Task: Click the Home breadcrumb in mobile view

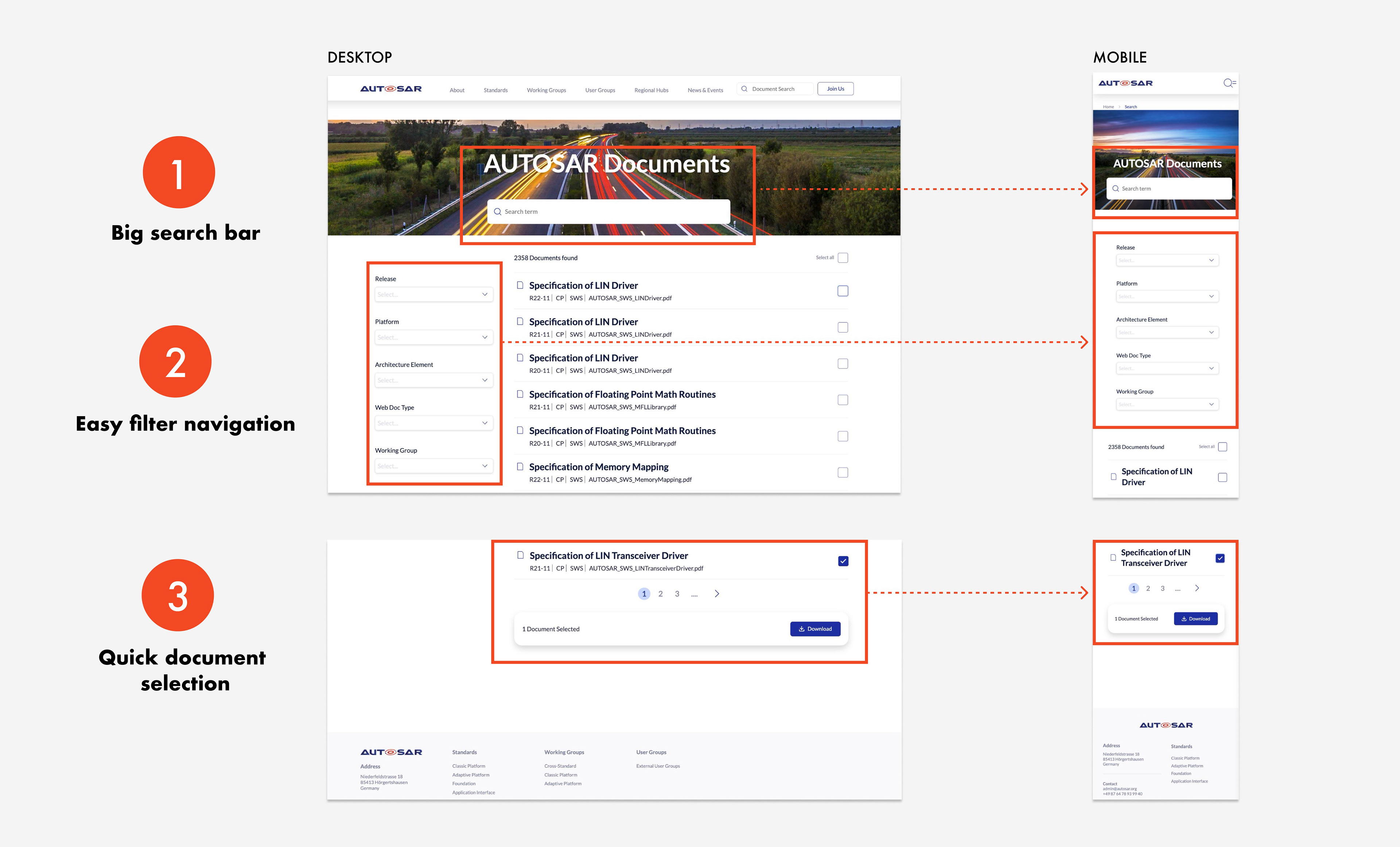Action: coord(1109,107)
